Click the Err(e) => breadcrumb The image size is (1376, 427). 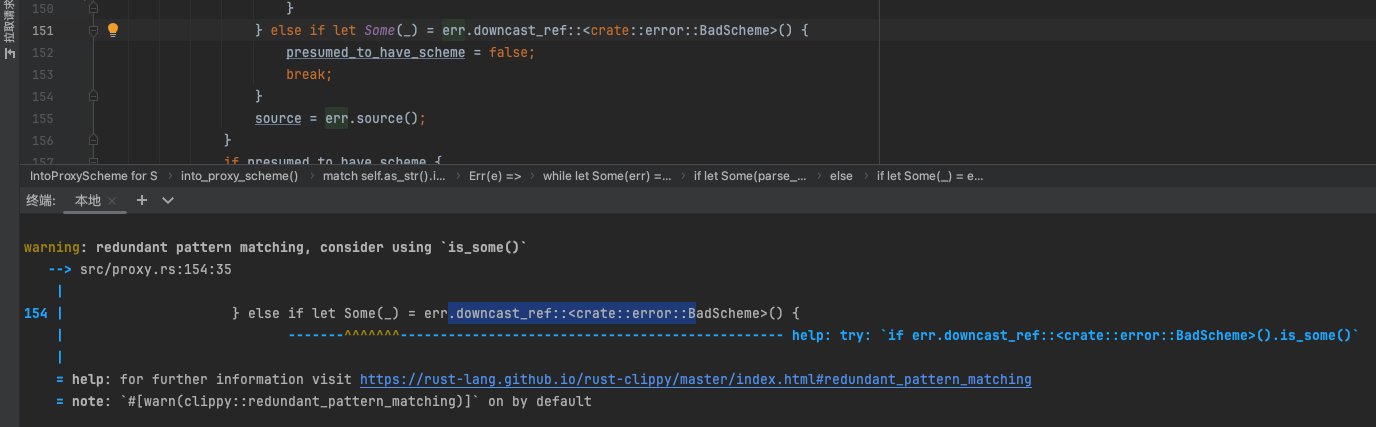tap(494, 176)
